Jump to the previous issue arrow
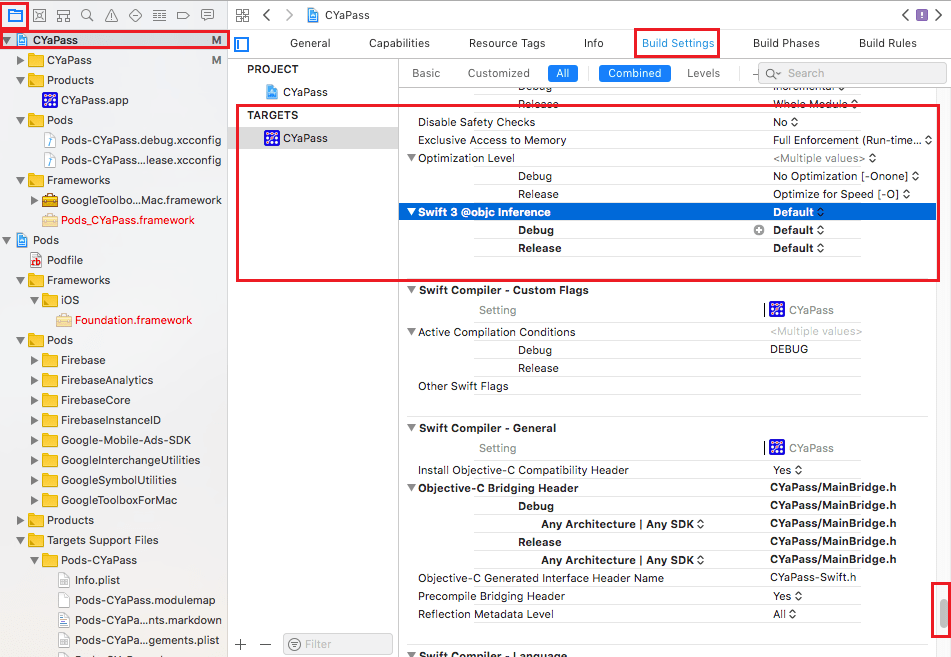Viewport: 951px width, 657px height. (906, 15)
